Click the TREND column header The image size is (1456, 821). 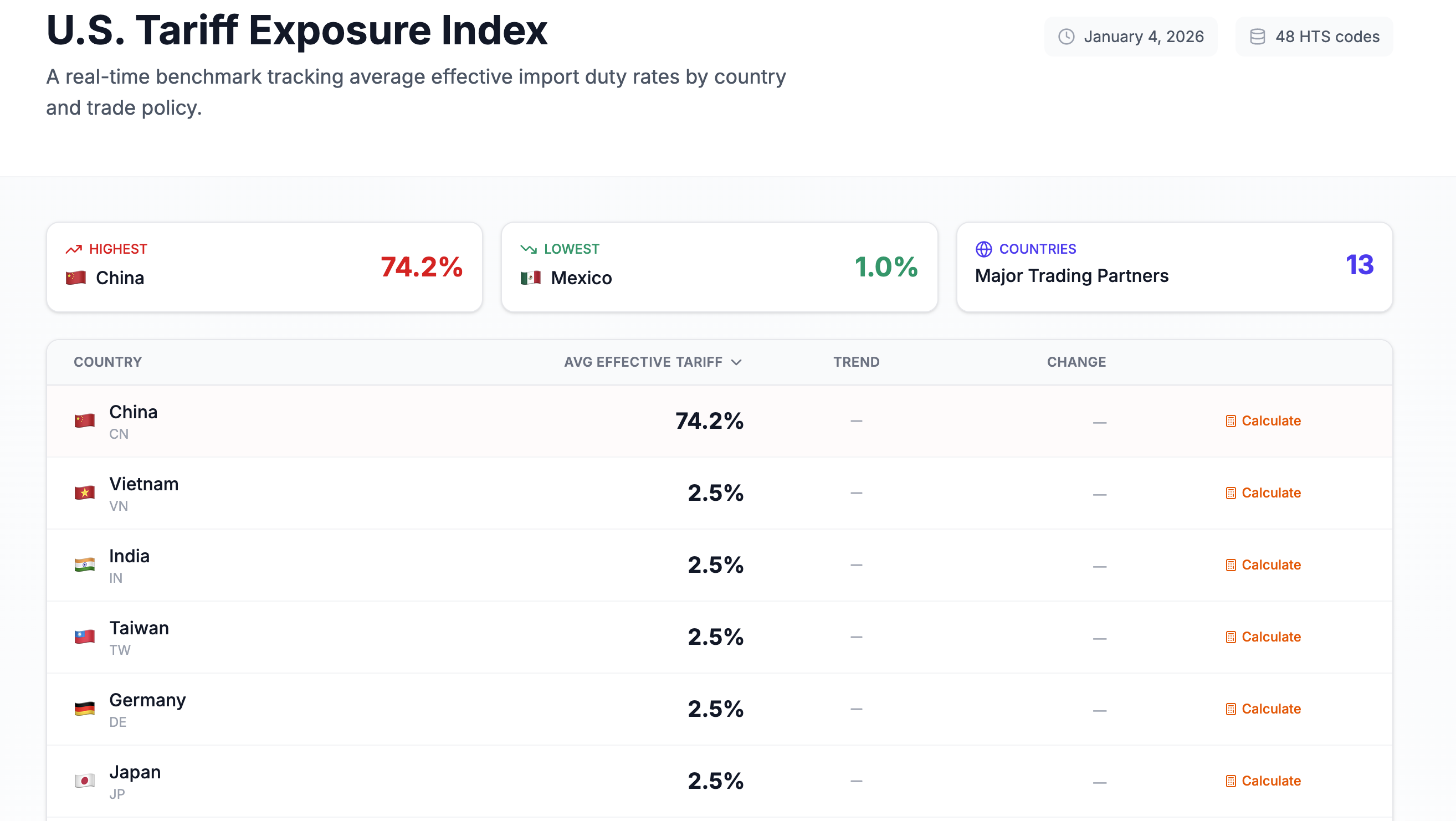coord(857,362)
